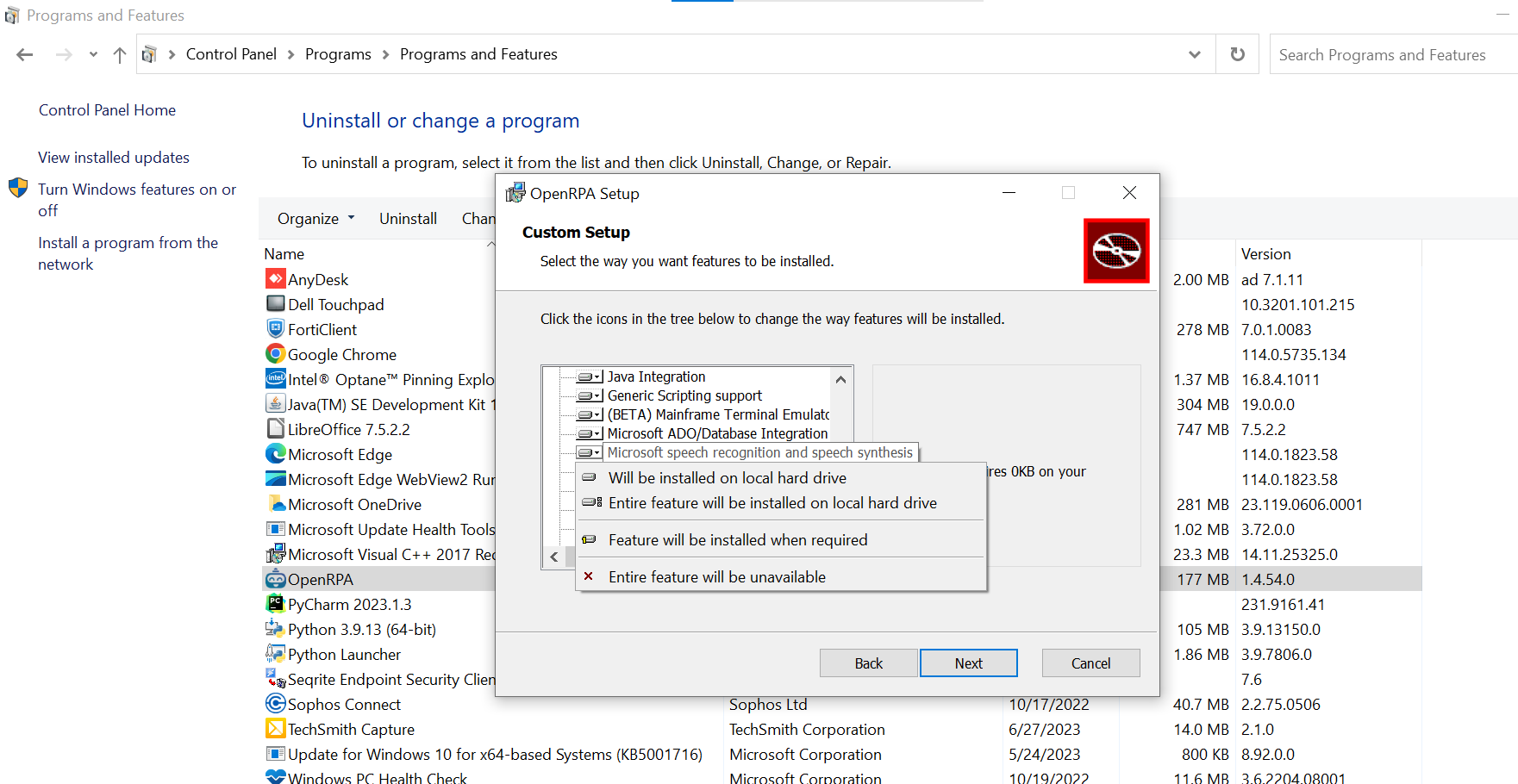Click the Microsoft Edge WebView2 Runtime icon

(275, 478)
